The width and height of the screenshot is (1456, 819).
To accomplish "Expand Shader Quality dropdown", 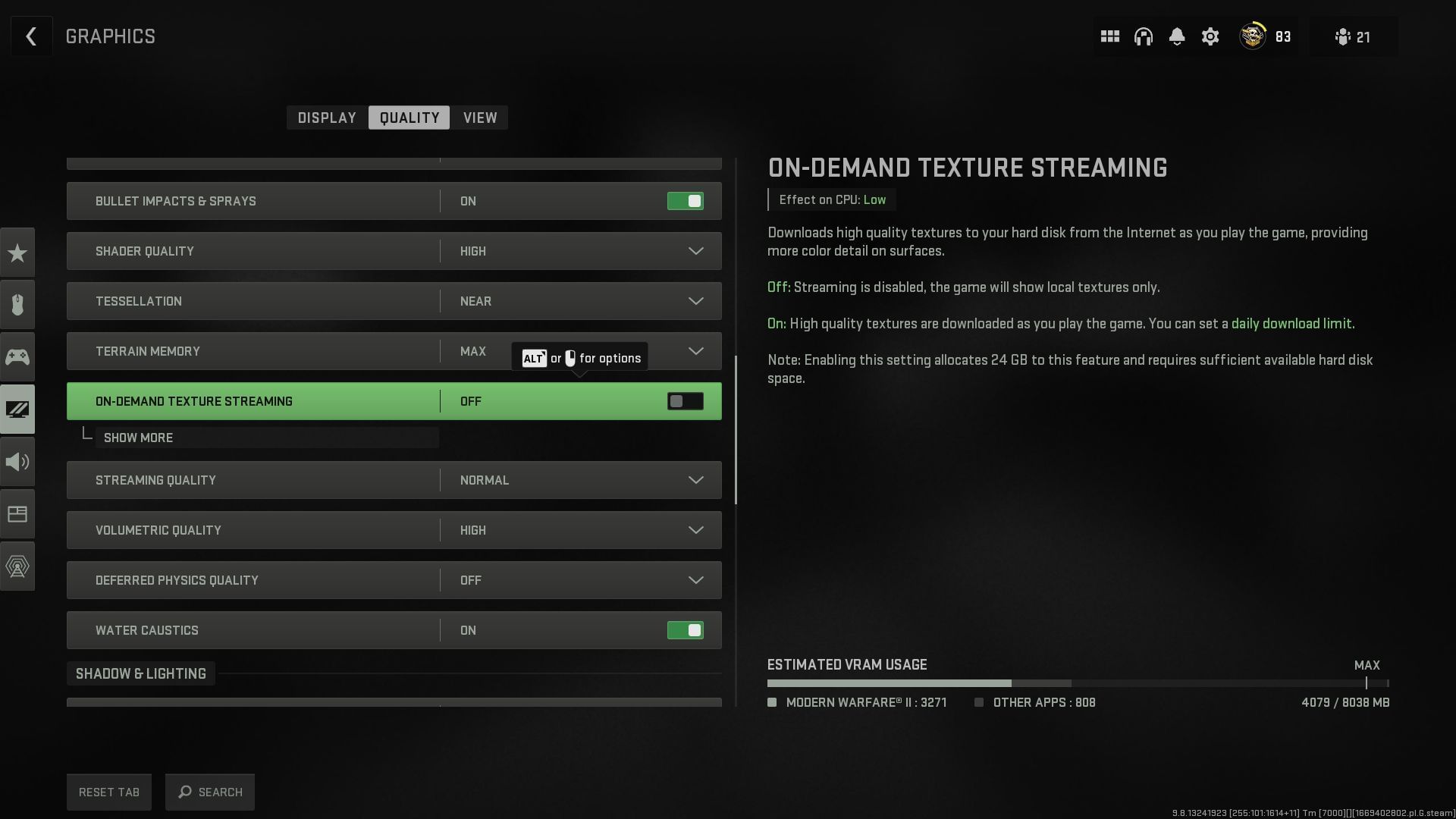I will point(697,250).
